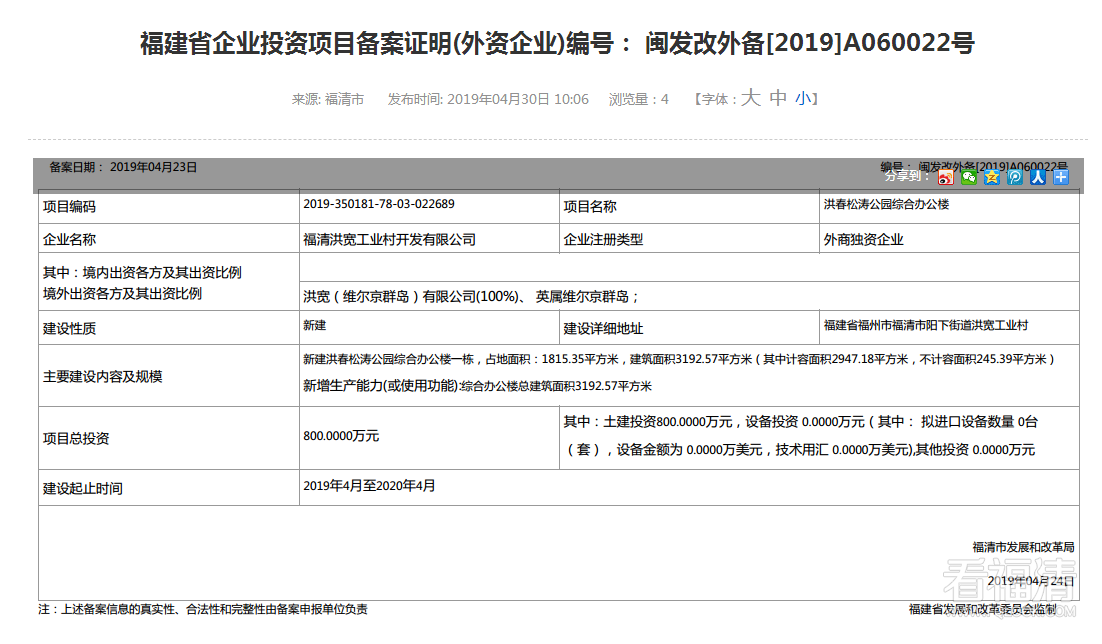Click 备案日期 2019年04月23日 text

[x=123, y=167]
